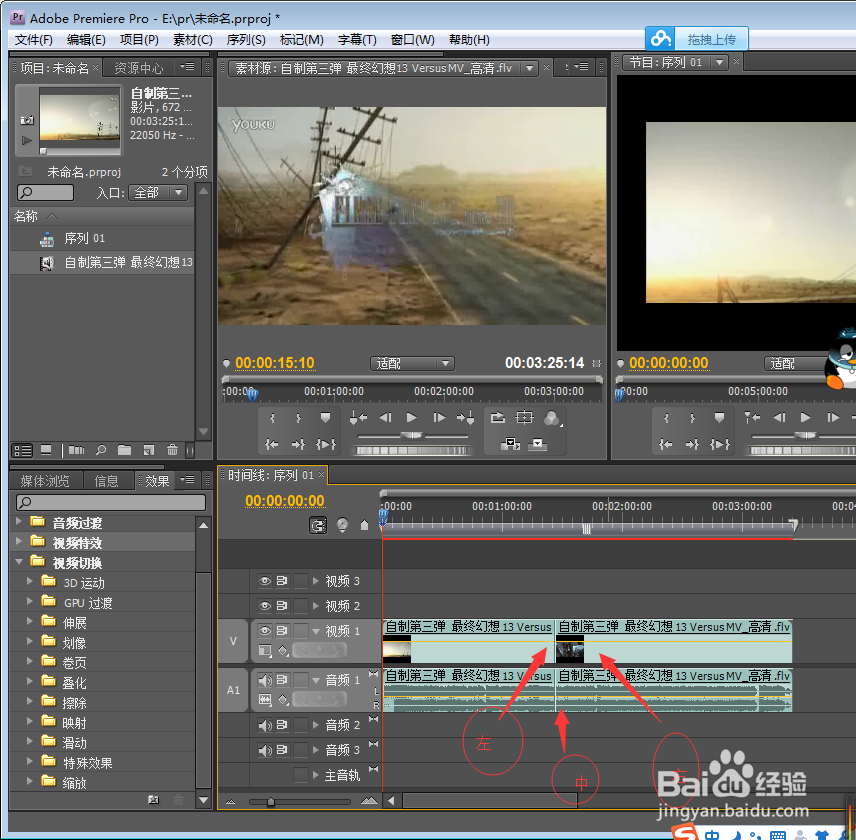Click Set Encore chapter marker icon in timeline

coord(342,525)
